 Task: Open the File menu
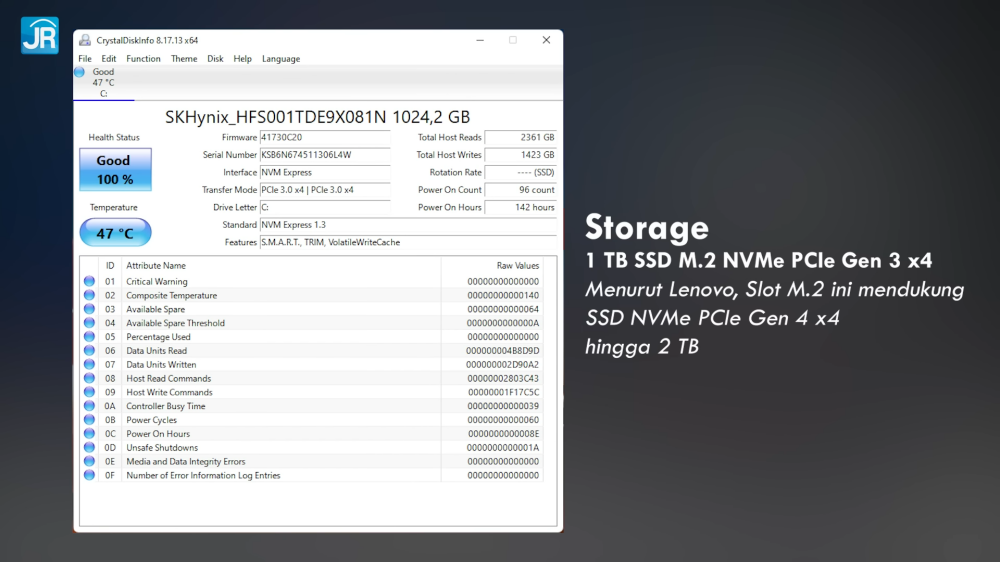[85, 59]
